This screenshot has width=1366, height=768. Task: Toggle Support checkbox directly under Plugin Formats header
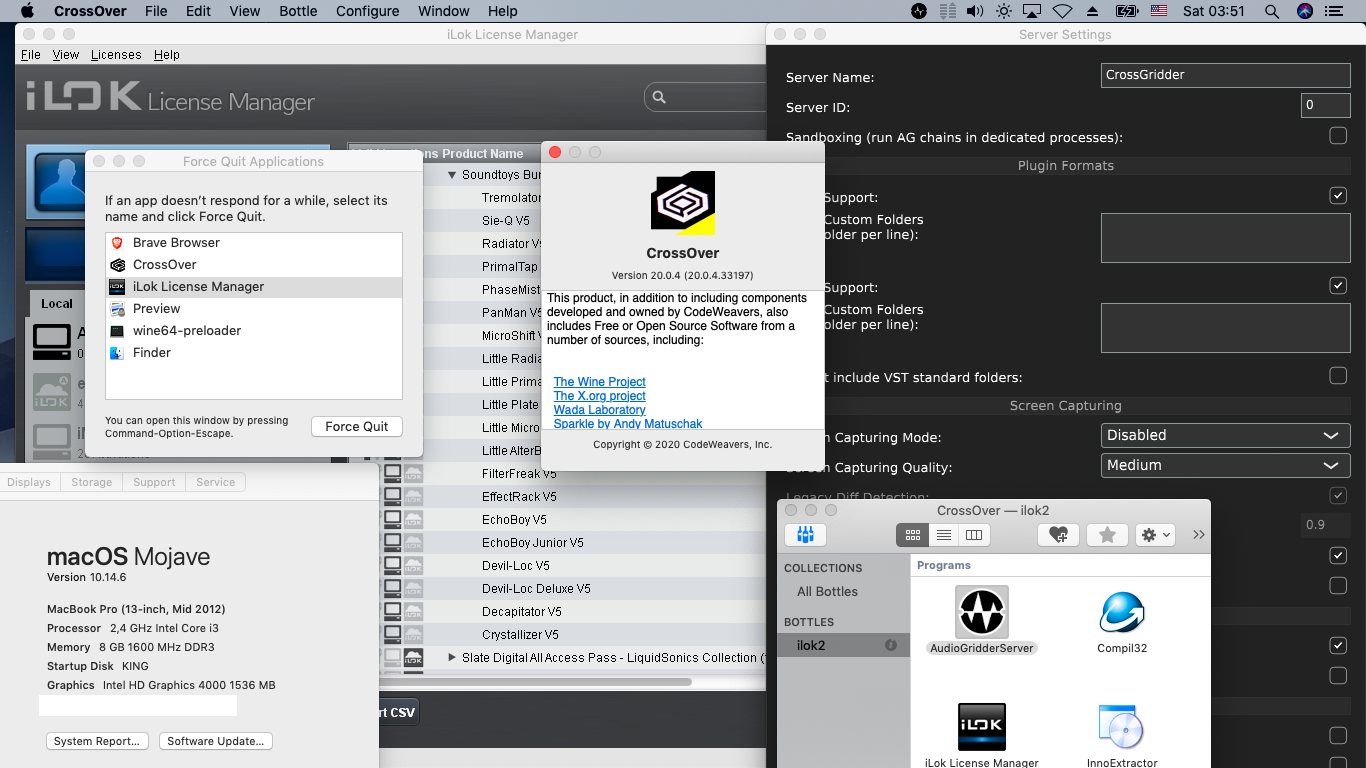pyautogui.click(x=1338, y=196)
